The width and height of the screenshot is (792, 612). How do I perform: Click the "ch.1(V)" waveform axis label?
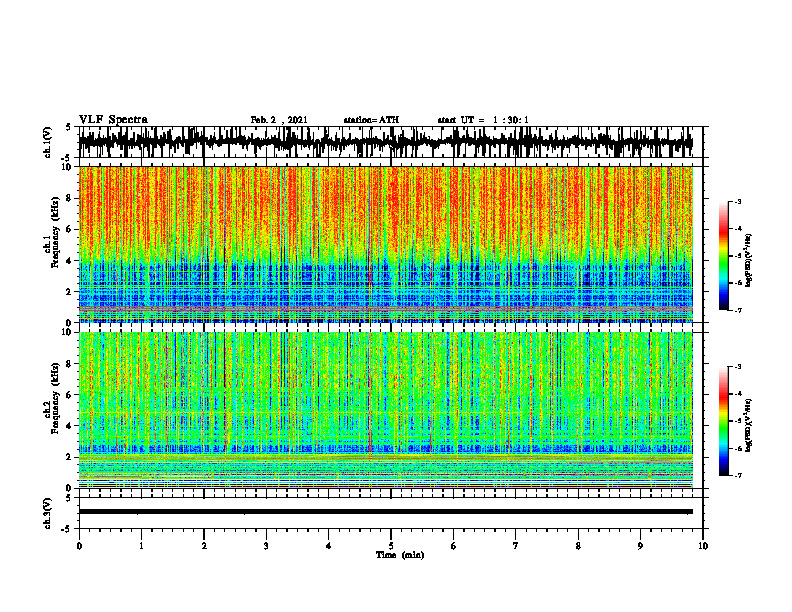click(x=48, y=142)
